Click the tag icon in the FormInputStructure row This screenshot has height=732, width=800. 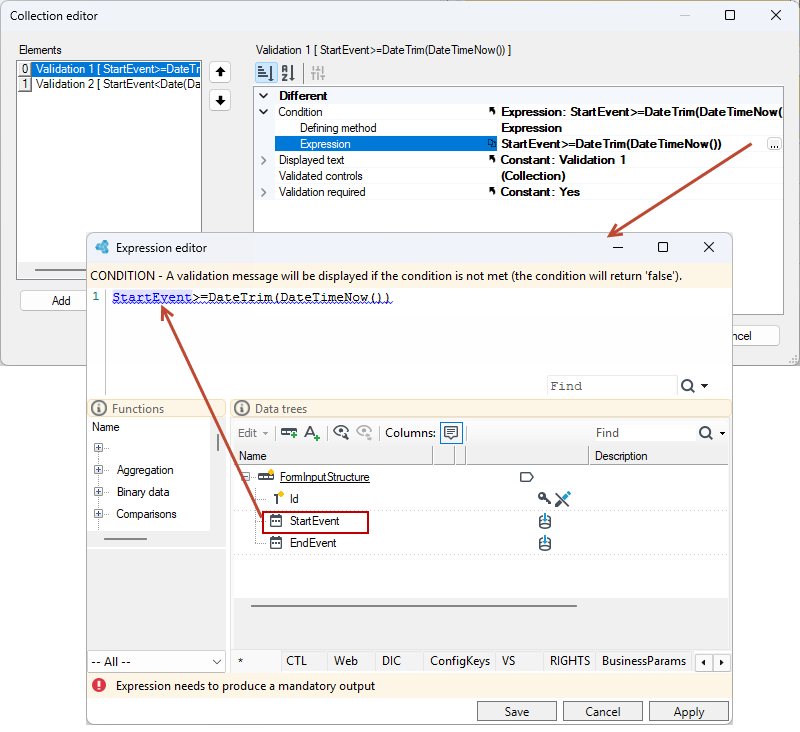pyautogui.click(x=527, y=477)
